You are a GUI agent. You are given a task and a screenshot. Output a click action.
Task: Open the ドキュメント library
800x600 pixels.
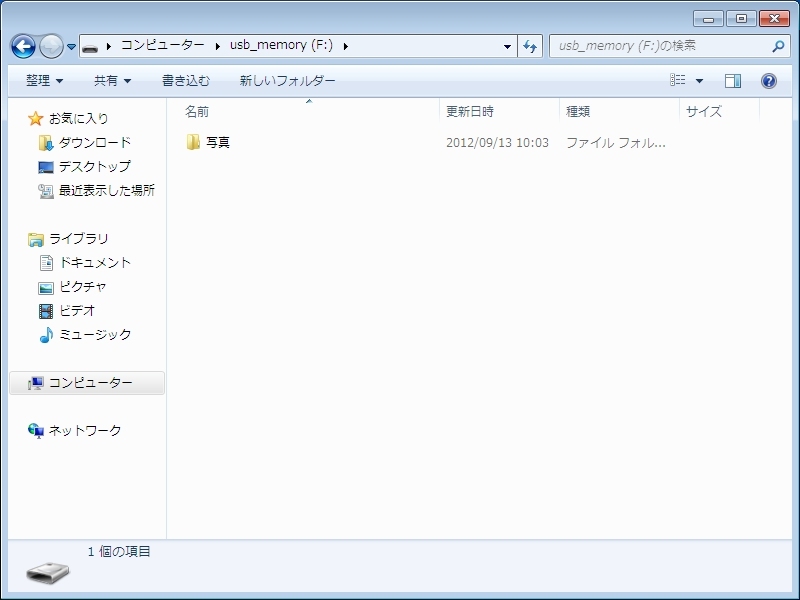[x=95, y=262]
